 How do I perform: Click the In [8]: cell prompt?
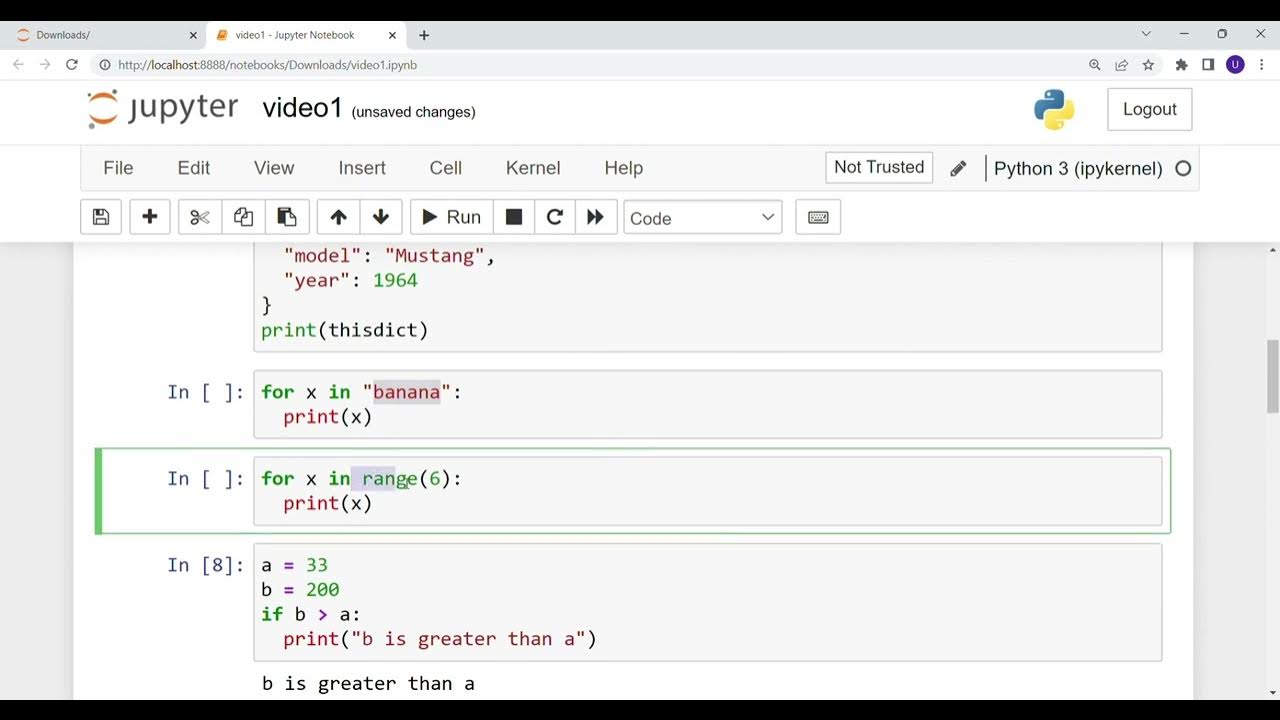pos(205,566)
